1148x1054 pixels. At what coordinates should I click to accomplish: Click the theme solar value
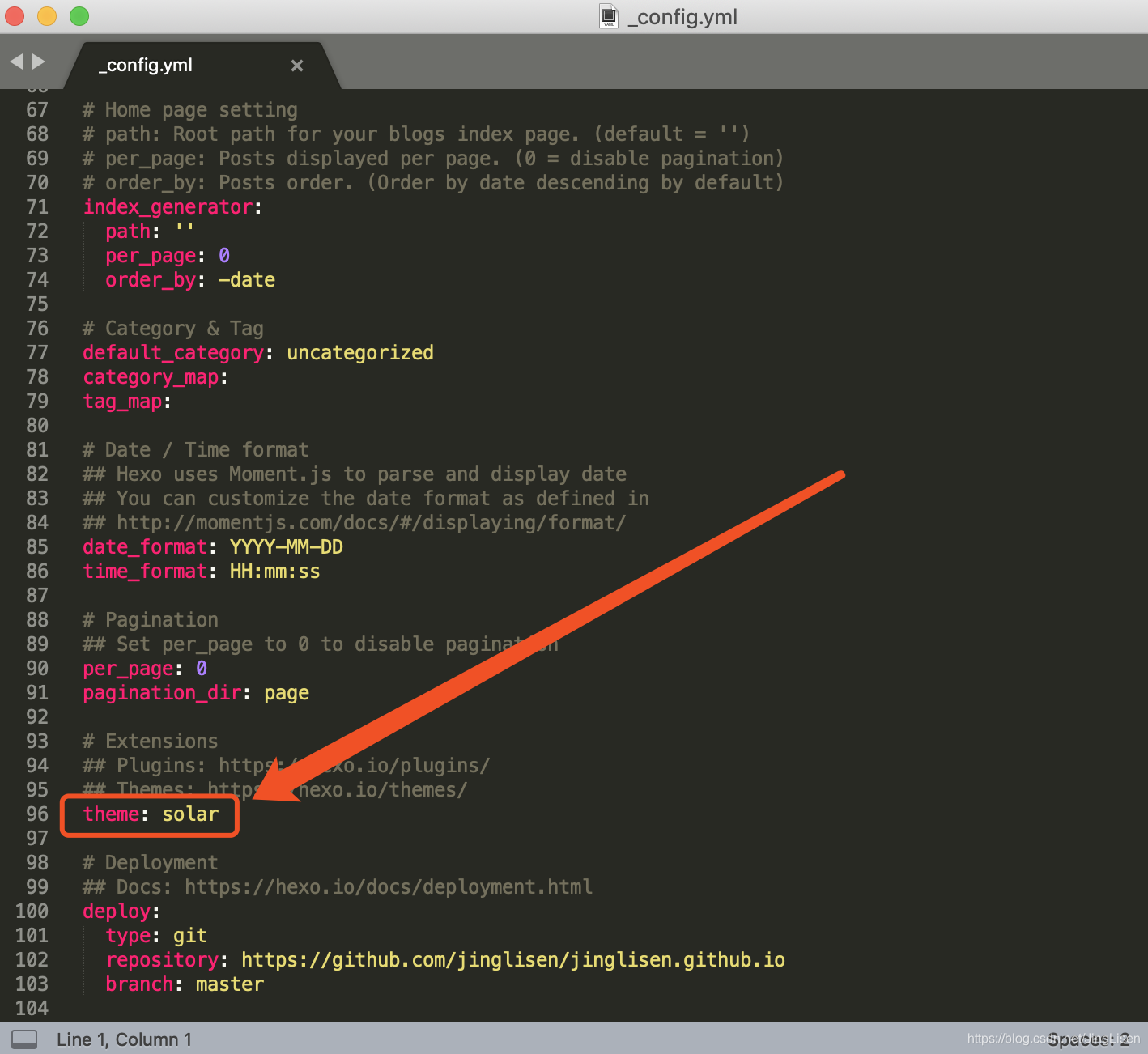(x=190, y=814)
